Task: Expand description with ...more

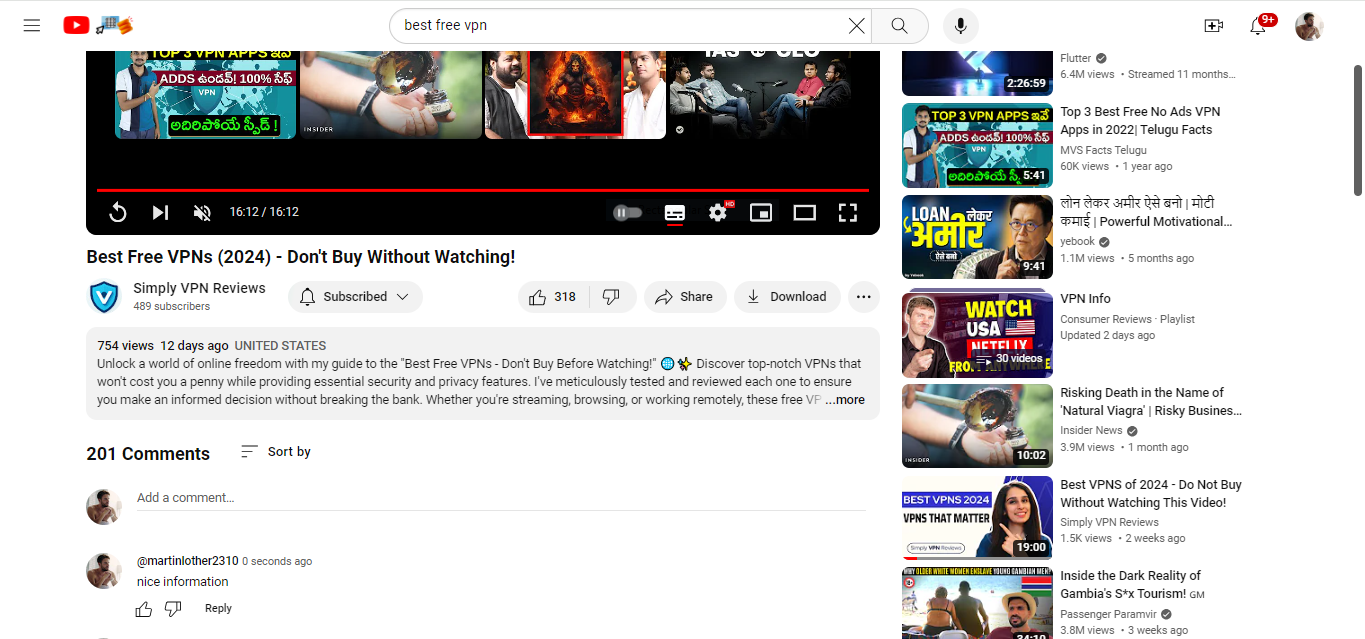Action: pyautogui.click(x=845, y=400)
